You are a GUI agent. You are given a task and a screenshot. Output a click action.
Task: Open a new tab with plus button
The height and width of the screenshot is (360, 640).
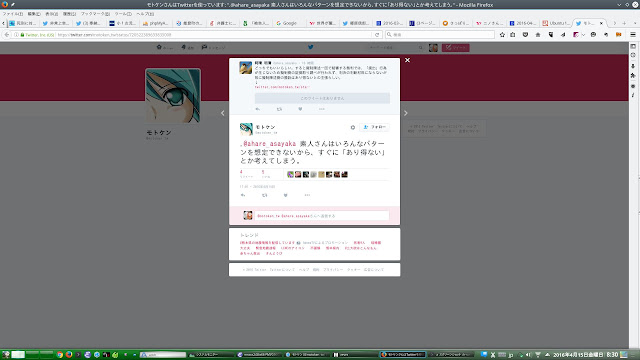[624, 23]
